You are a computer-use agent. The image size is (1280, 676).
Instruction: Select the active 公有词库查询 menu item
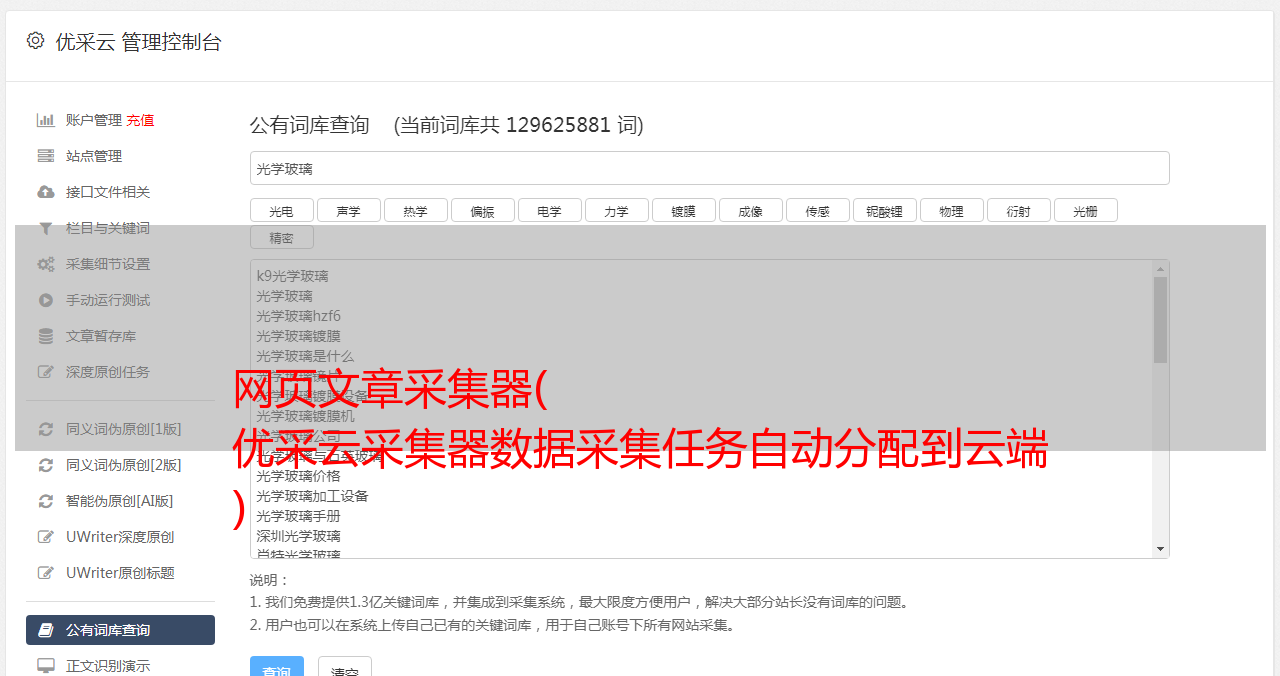click(x=120, y=630)
